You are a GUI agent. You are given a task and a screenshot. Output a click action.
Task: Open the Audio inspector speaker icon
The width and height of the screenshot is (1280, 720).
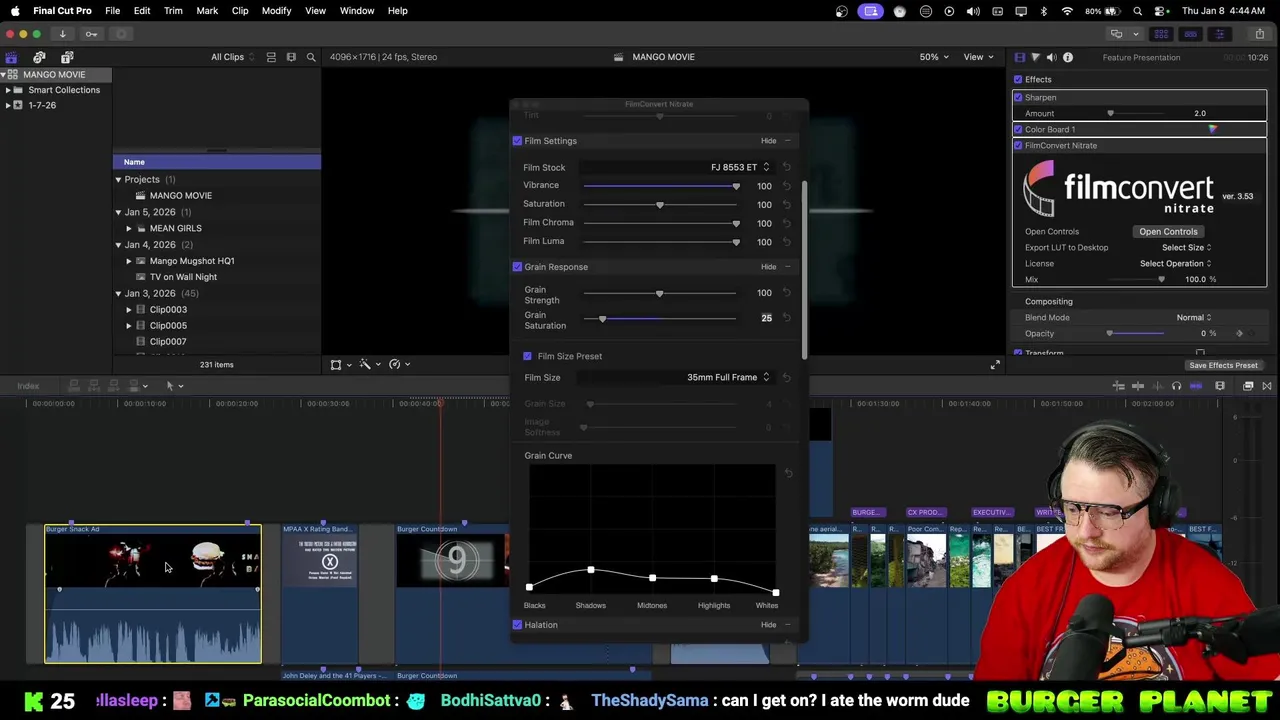pos(1051,57)
